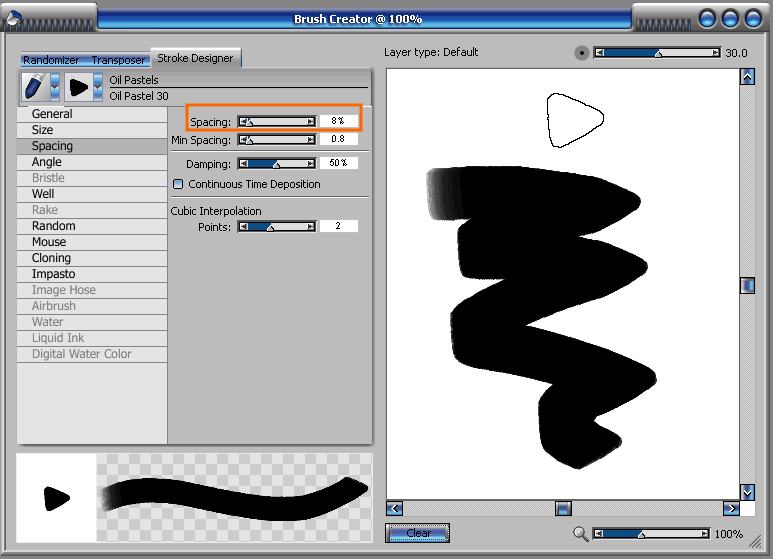The width and height of the screenshot is (773, 559).
Task: Increase Damping with right slider arrow
Action: click(x=311, y=164)
